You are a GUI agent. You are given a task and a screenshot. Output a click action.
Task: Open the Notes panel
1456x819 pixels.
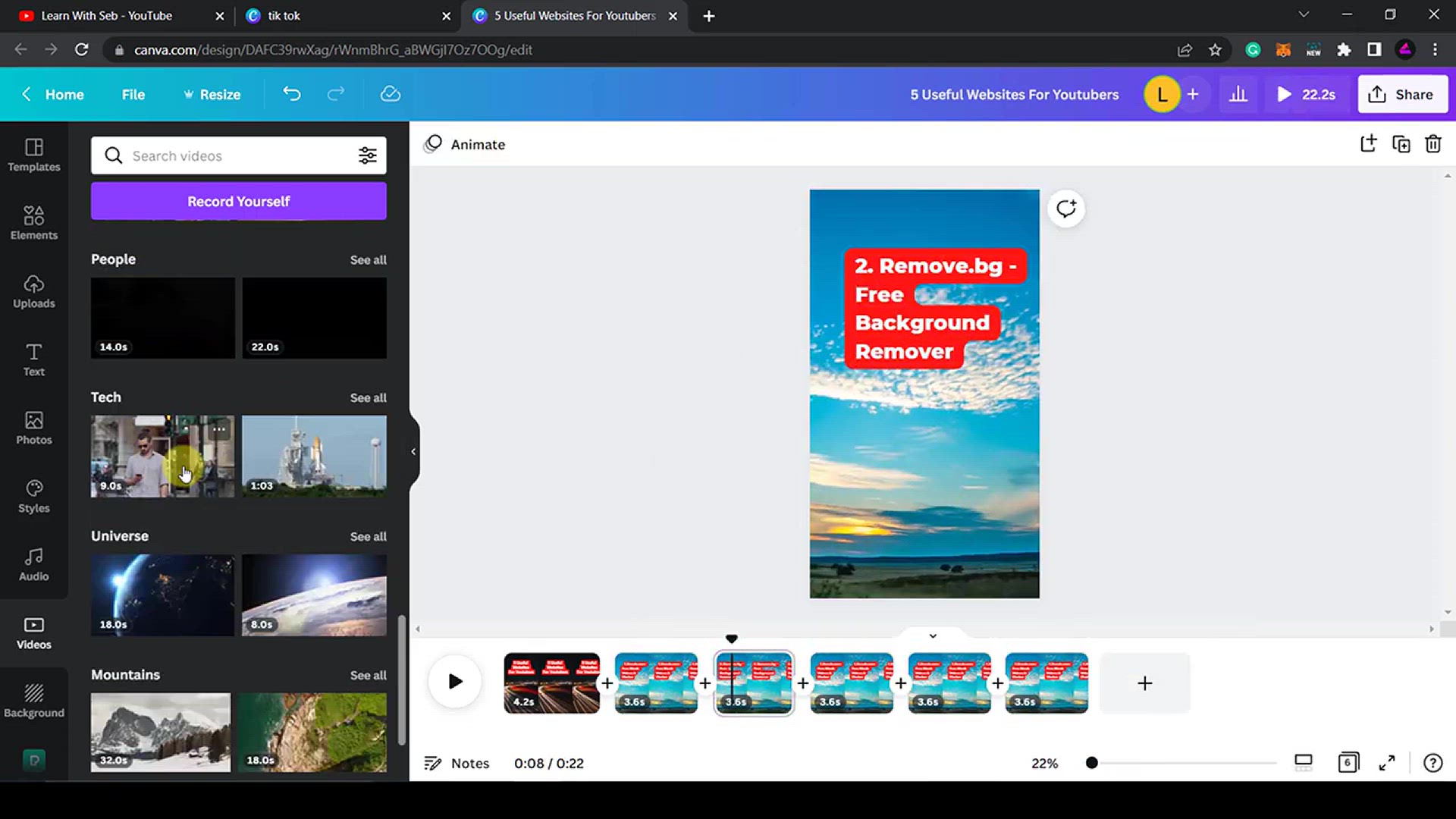pos(457,763)
